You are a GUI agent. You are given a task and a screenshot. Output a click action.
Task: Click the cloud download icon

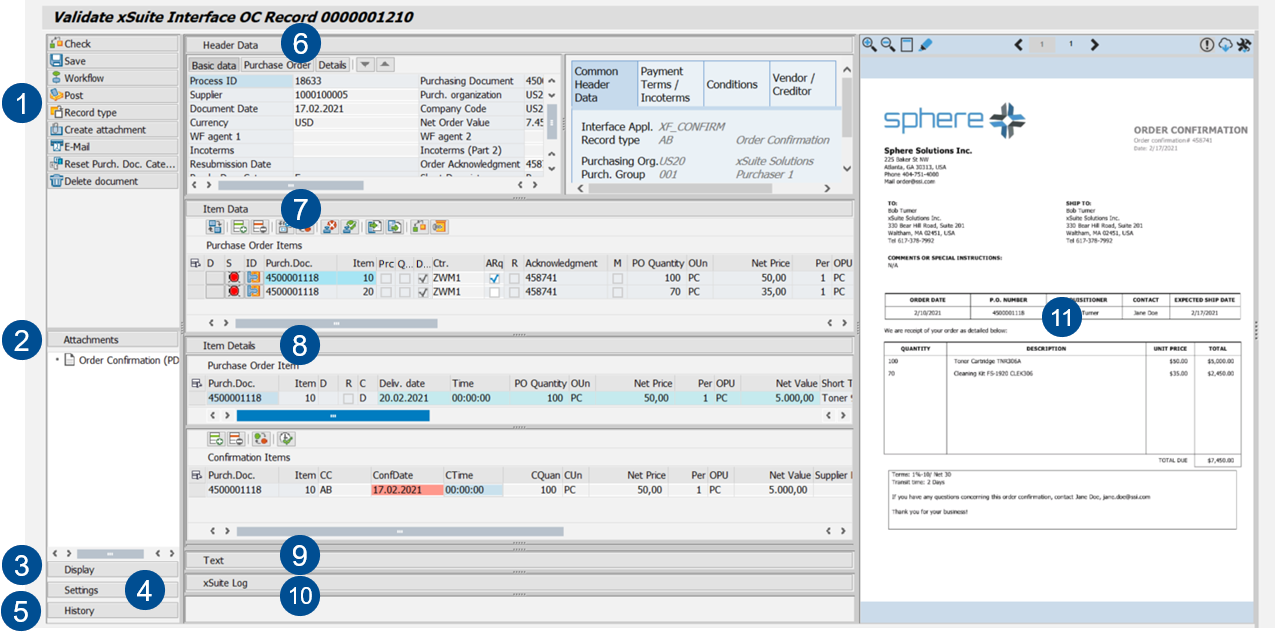[1225, 45]
